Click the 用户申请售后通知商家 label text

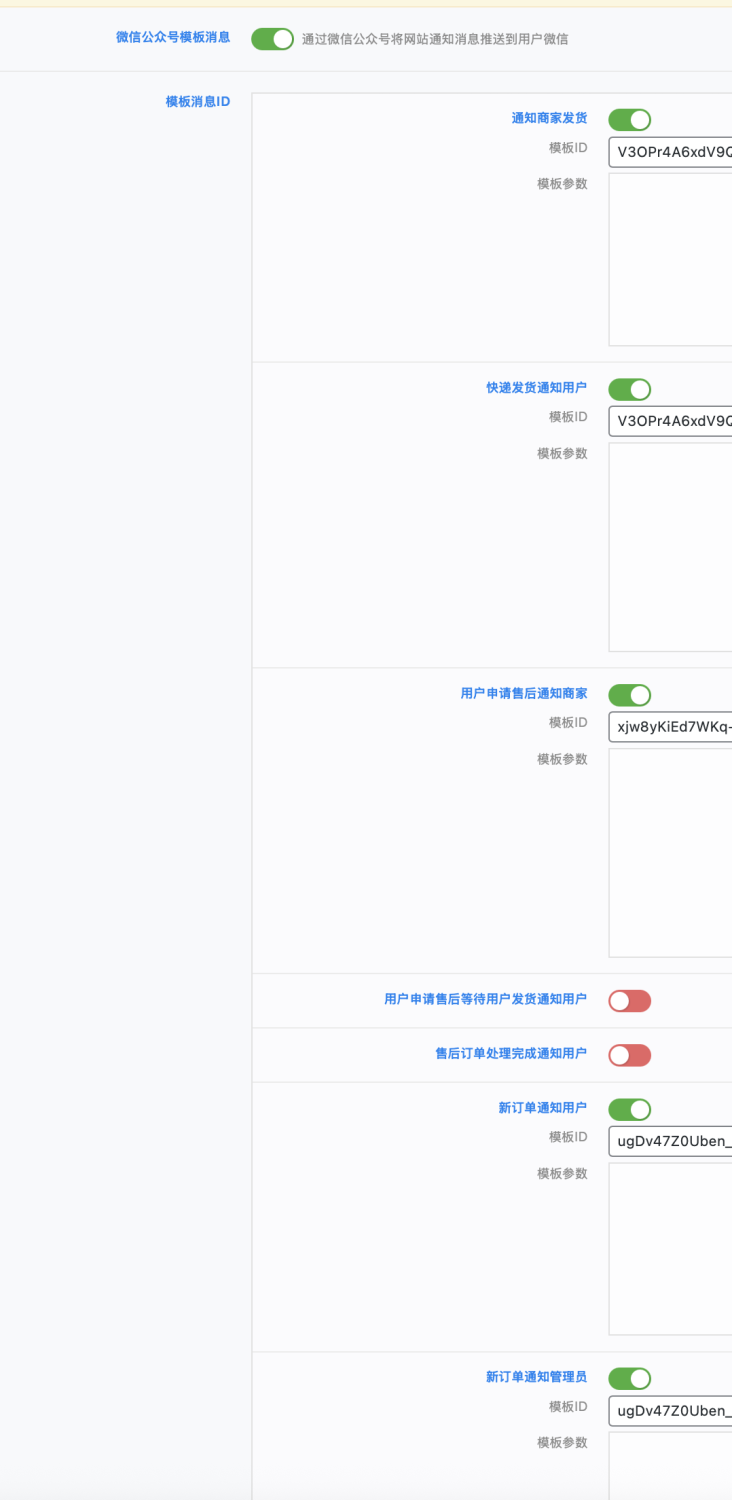click(524, 693)
